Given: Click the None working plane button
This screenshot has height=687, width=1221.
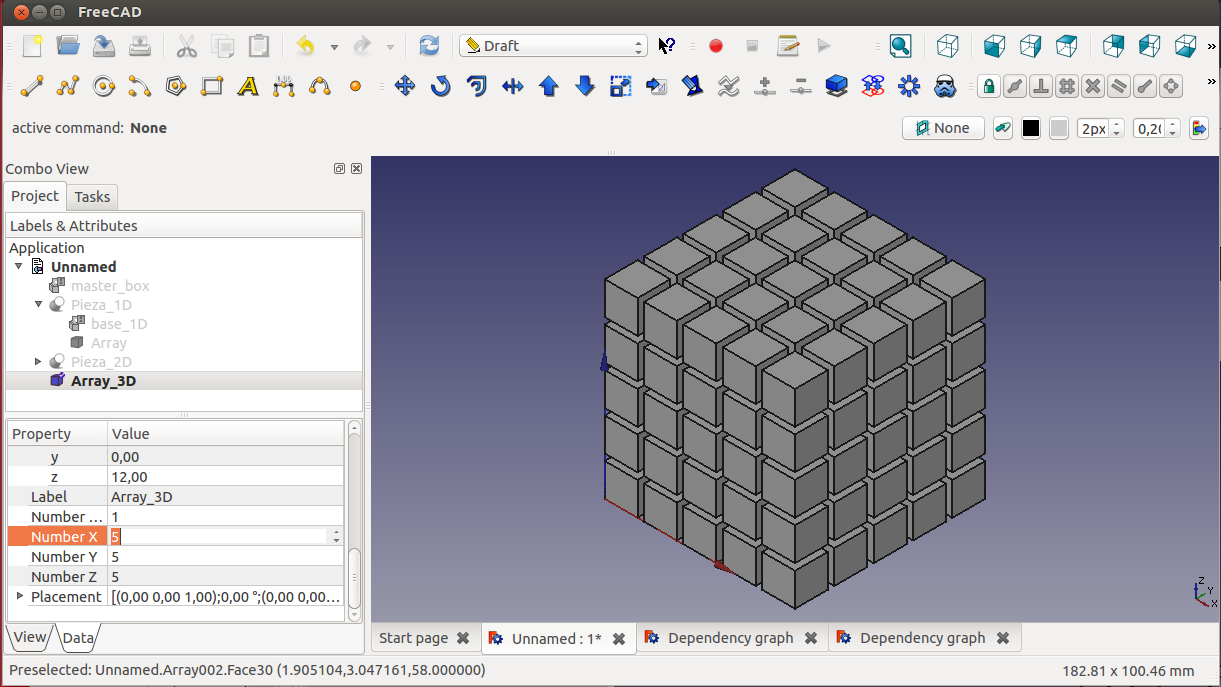Looking at the screenshot, I should [943, 128].
